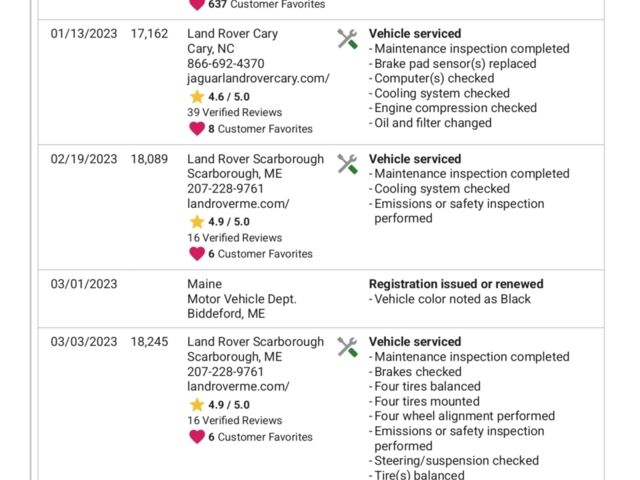Viewport: 640px width, 480px height.
Task: Click the heart icon beside 8 Customer Favorites
Action: point(197,129)
